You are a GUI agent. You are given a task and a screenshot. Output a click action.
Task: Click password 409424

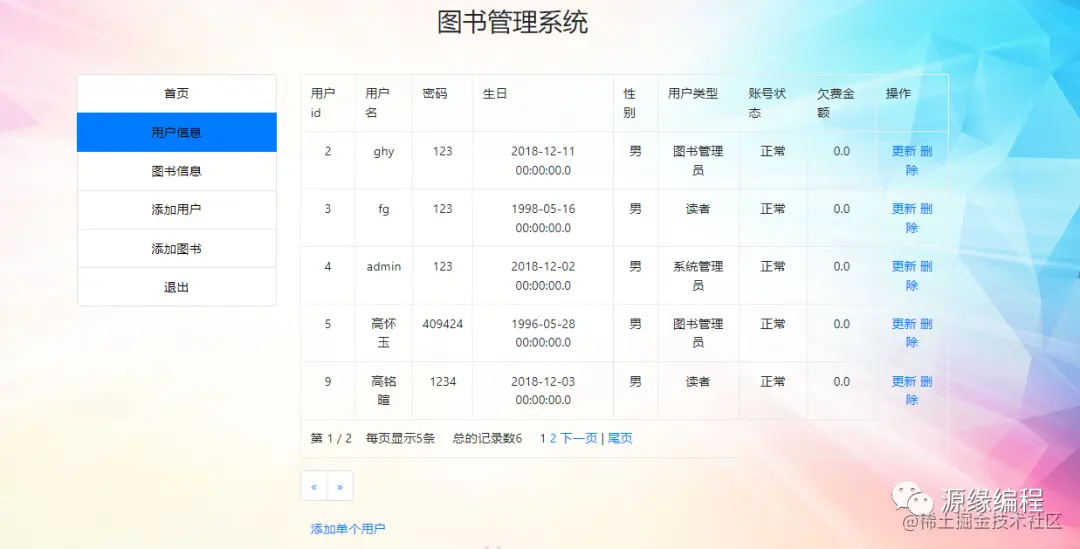[443, 324]
